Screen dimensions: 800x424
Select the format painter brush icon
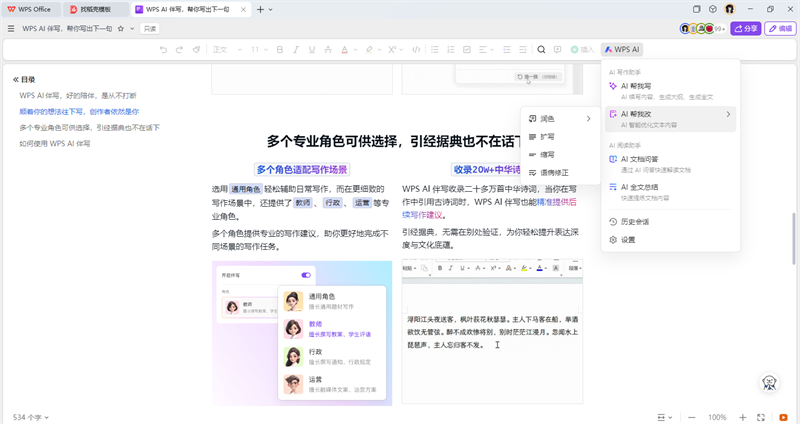[x=196, y=49]
